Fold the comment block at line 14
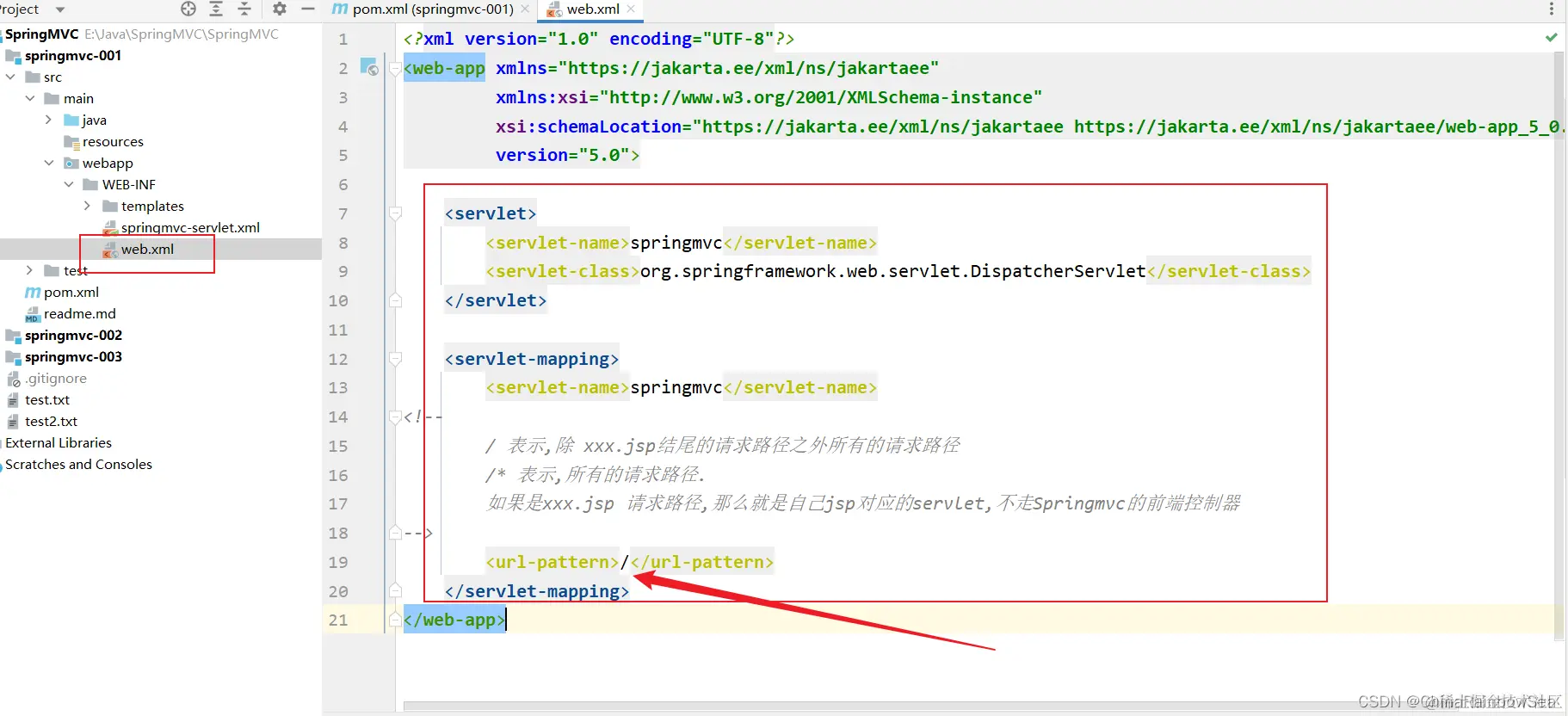 pos(395,417)
